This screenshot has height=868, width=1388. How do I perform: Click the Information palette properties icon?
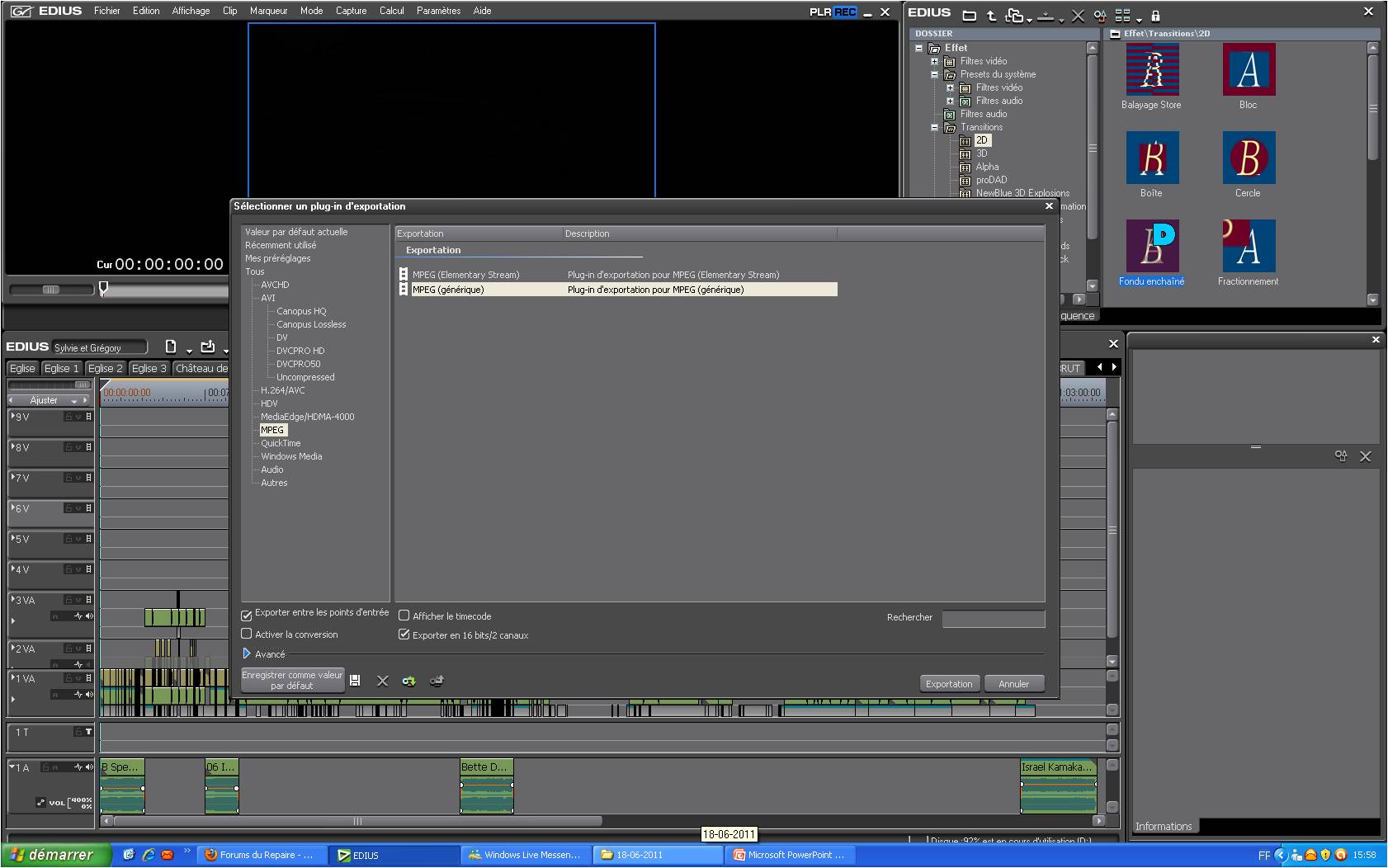click(1341, 455)
